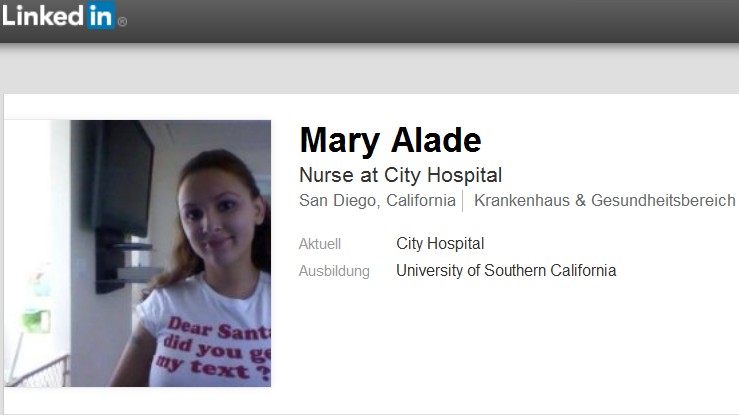Click the Ausbildung label

334,271
